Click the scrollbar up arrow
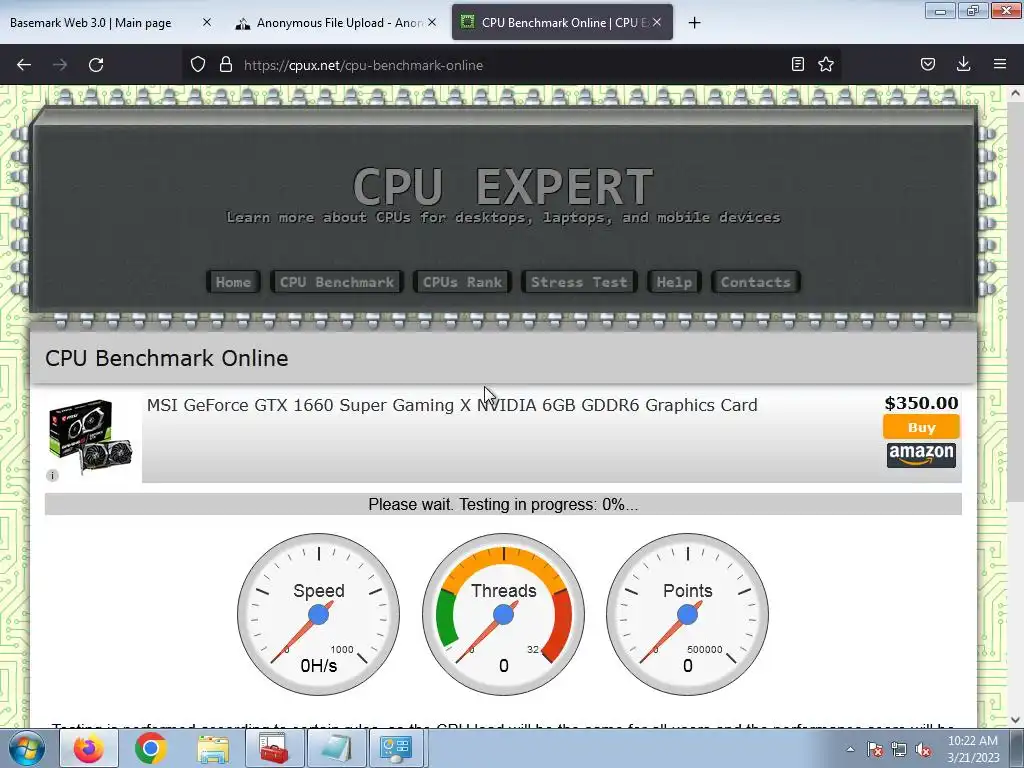1024x768 pixels. 1015,94
